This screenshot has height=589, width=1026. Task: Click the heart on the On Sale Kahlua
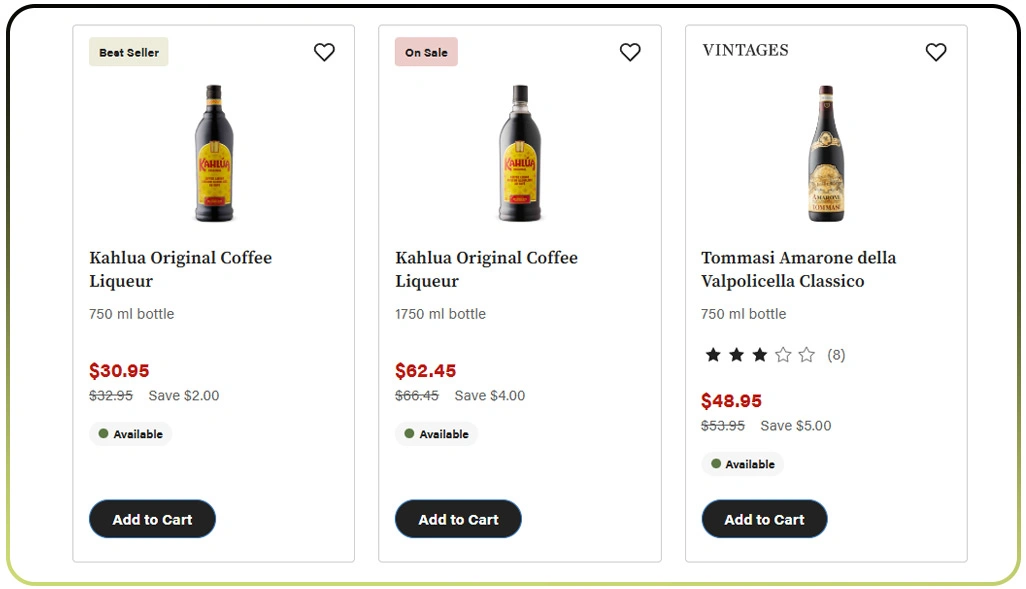[630, 52]
